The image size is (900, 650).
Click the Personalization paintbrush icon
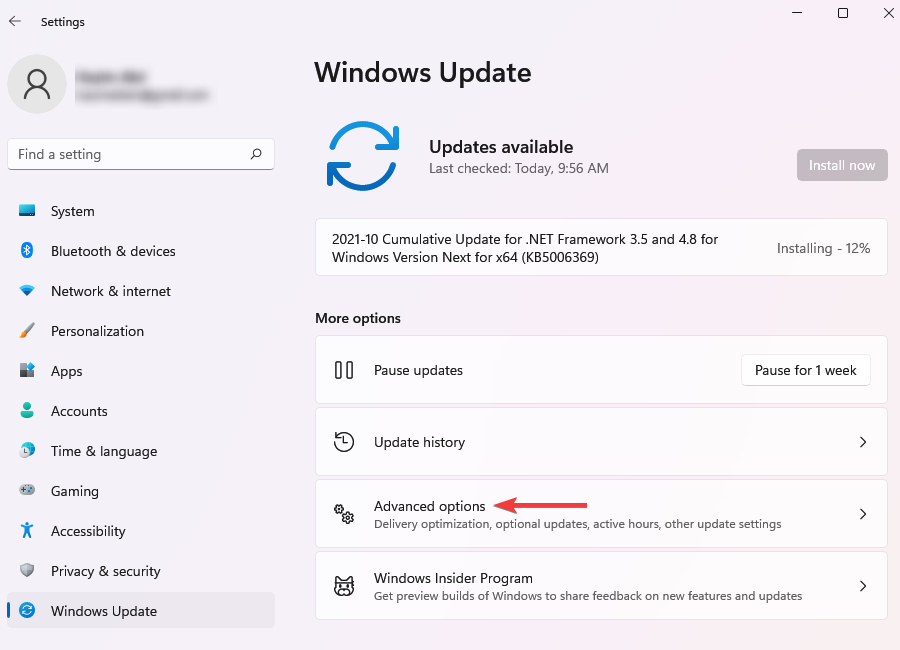coord(27,330)
